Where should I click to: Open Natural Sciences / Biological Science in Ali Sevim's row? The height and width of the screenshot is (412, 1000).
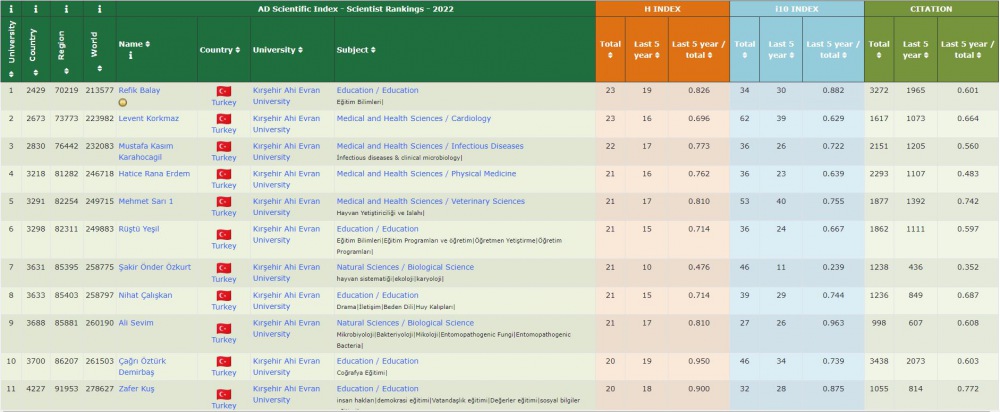coord(405,323)
